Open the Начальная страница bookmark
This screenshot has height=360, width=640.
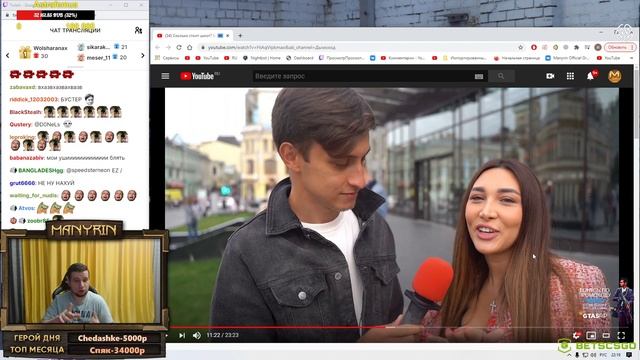[x=517, y=58]
